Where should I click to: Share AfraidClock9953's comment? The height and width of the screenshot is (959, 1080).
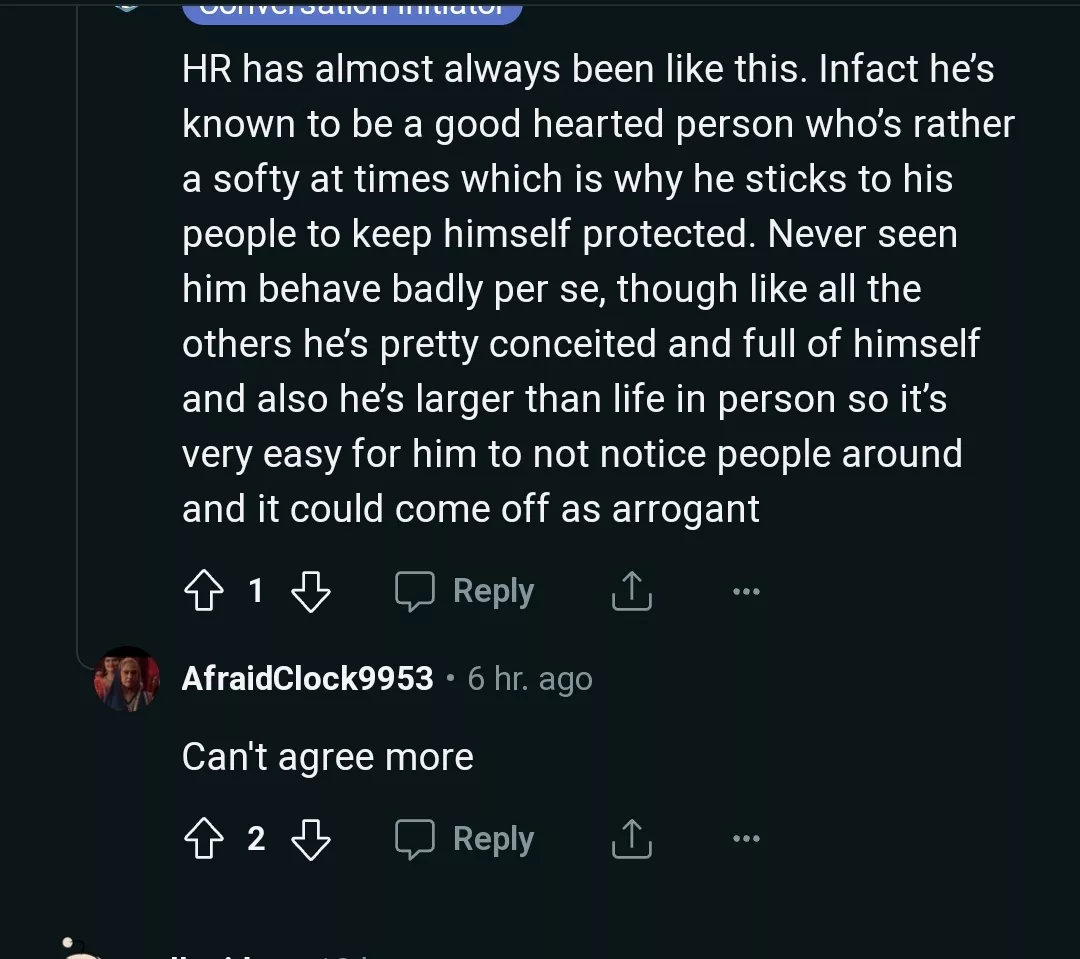coord(631,839)
